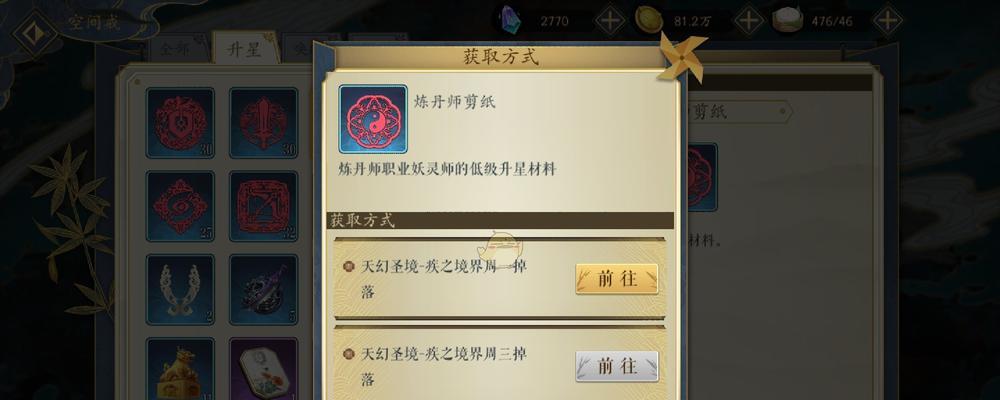Select red eye-diamond papercut item
Viewport: 1000px width, 400px height.
pos(180,206)
